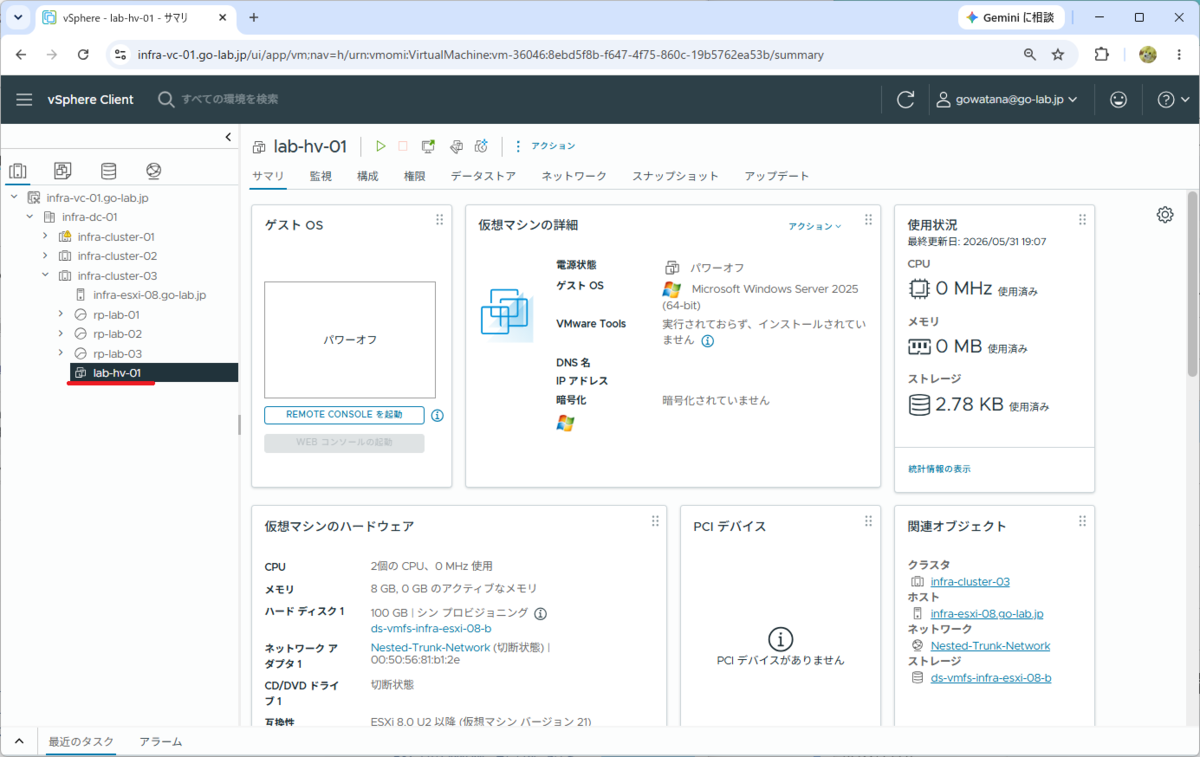
Task: Click the drag handle on PCI デバイス card
Action: (x=869, y=521)
